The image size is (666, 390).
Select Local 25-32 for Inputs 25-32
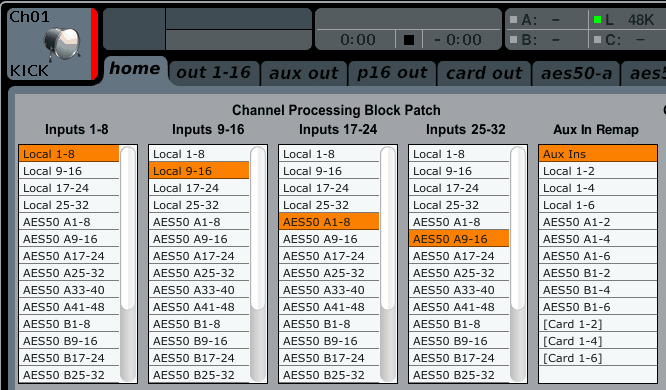(x=459, y=205)
